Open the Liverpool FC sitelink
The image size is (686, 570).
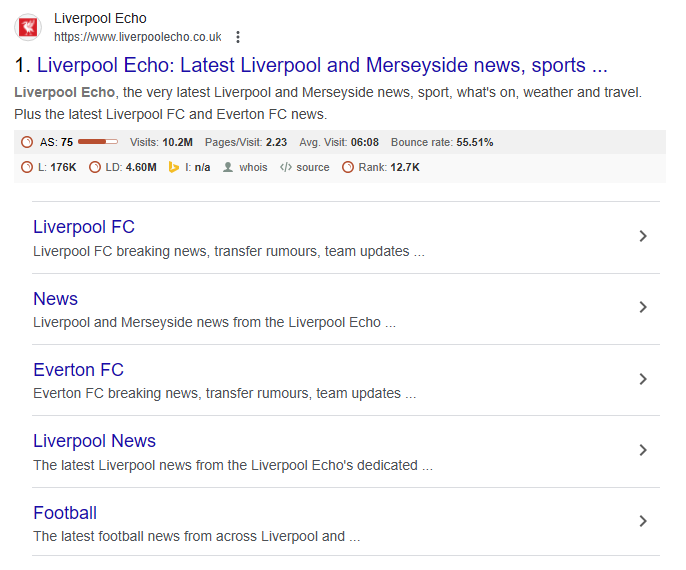(x=84, y=227)
